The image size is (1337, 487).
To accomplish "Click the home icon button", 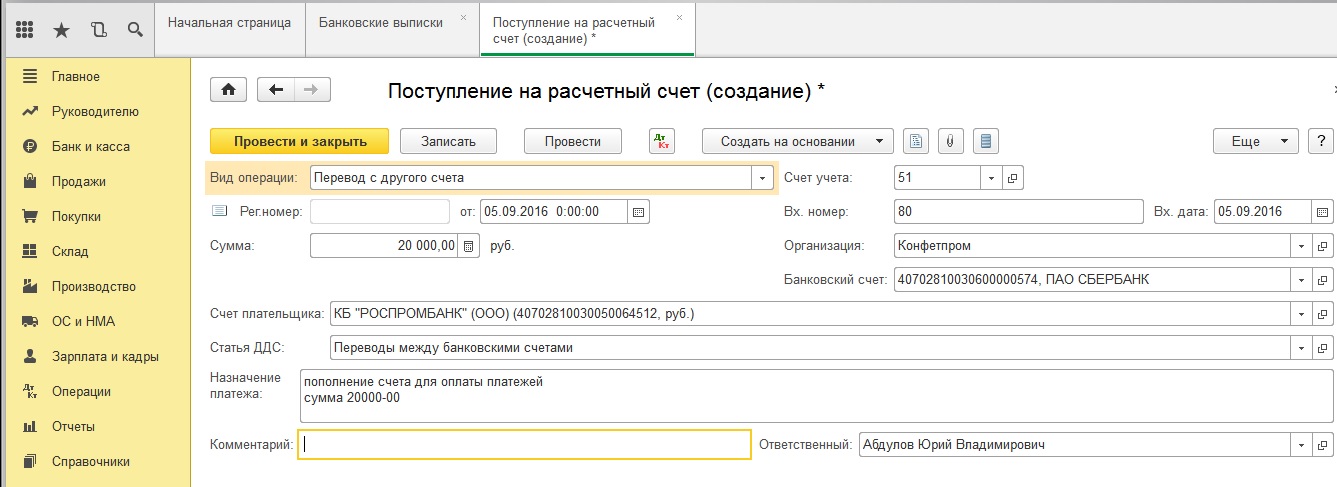I will point(228,90).
